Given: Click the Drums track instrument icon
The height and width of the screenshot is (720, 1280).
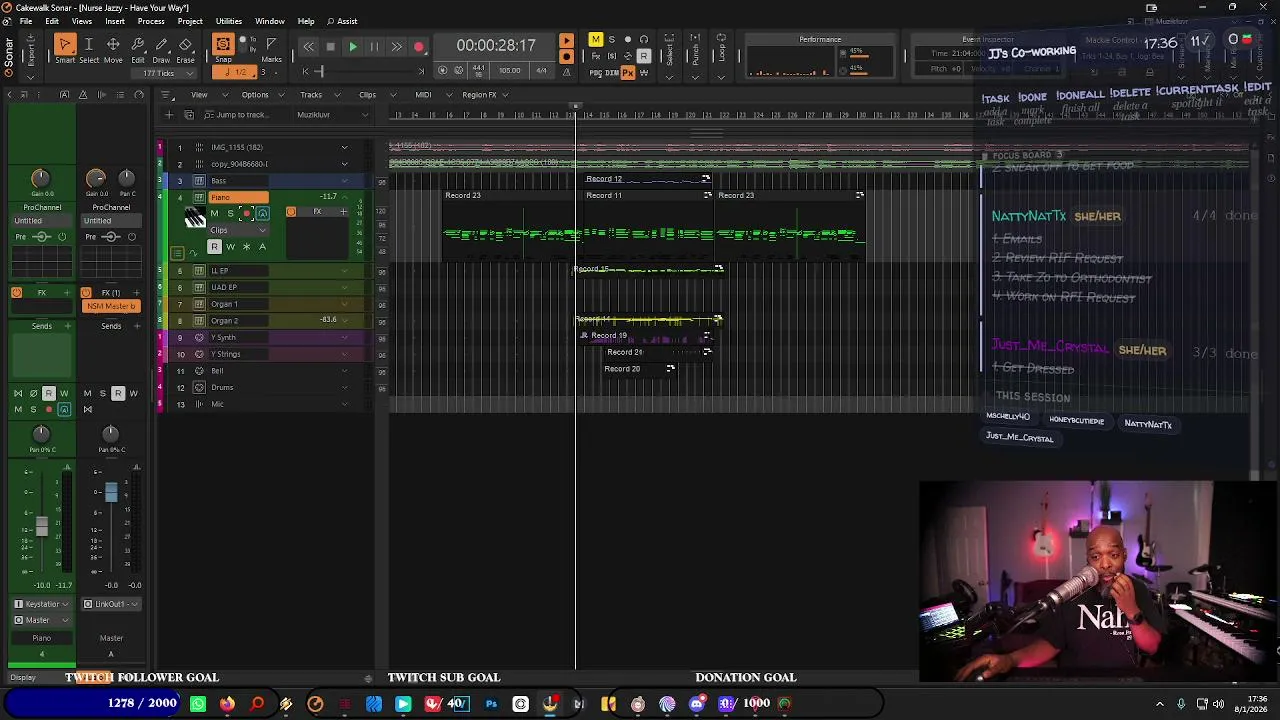Looking at the screenshot, I should click(x=199, y=387).
